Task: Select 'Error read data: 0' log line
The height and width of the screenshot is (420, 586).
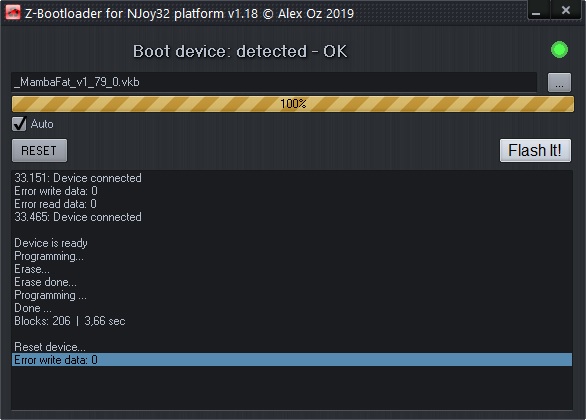Action: [55, 204]
